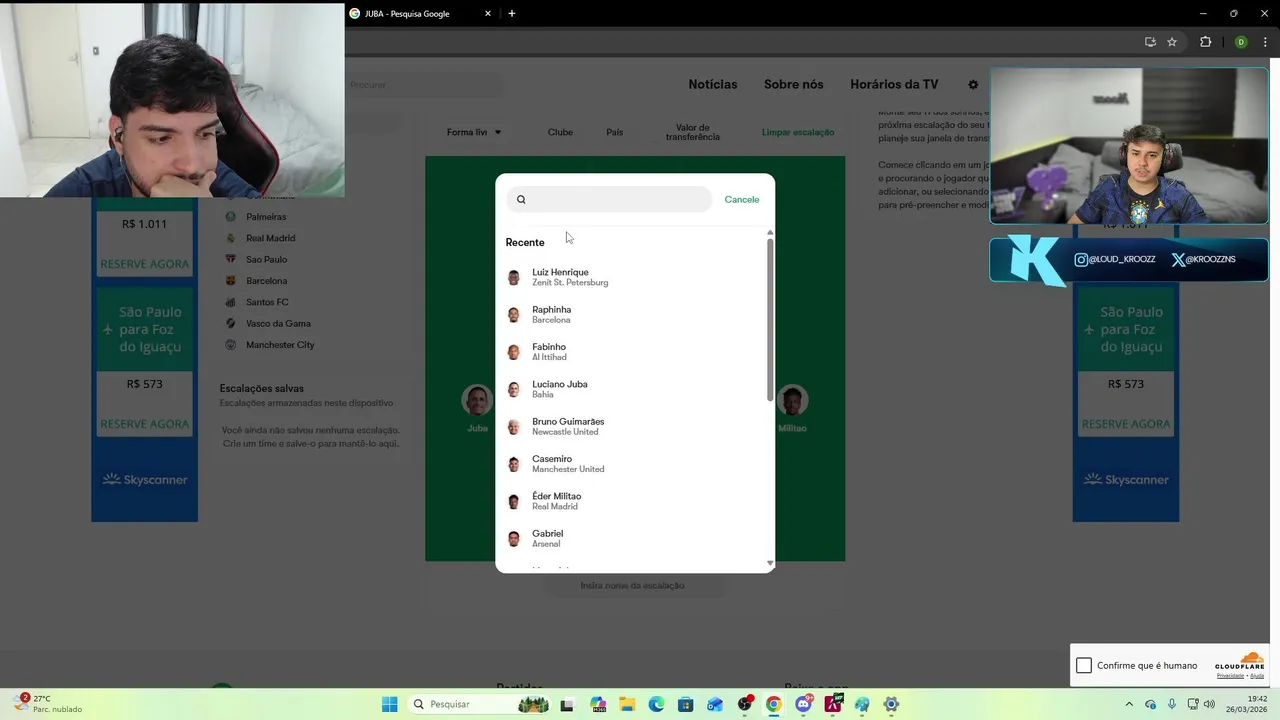The width and height of the screenshot is (1280, 720).
Task: Open a new browser tab
Action: click(512, 14)
